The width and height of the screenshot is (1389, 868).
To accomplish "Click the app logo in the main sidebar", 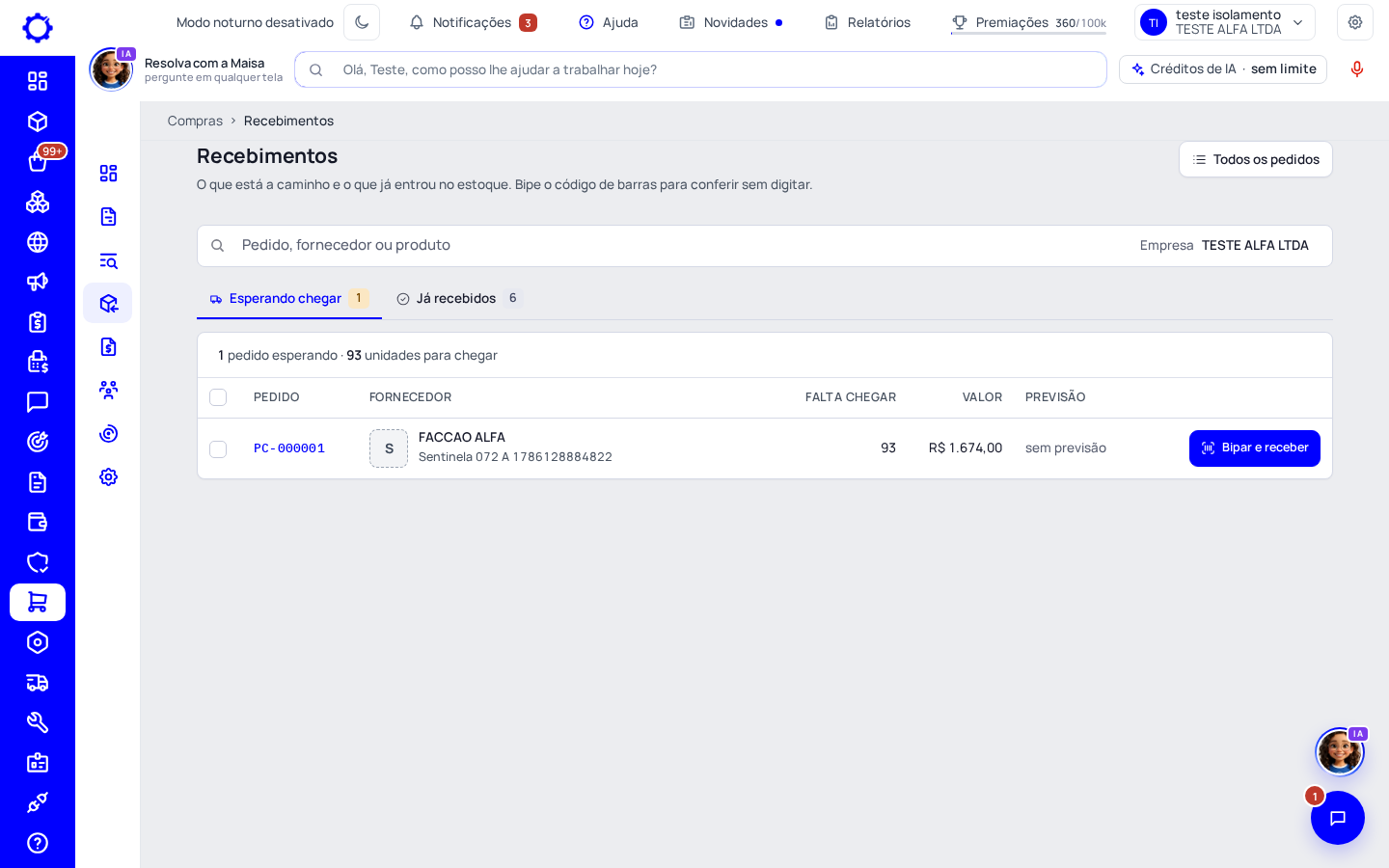I will click(38, 28).
